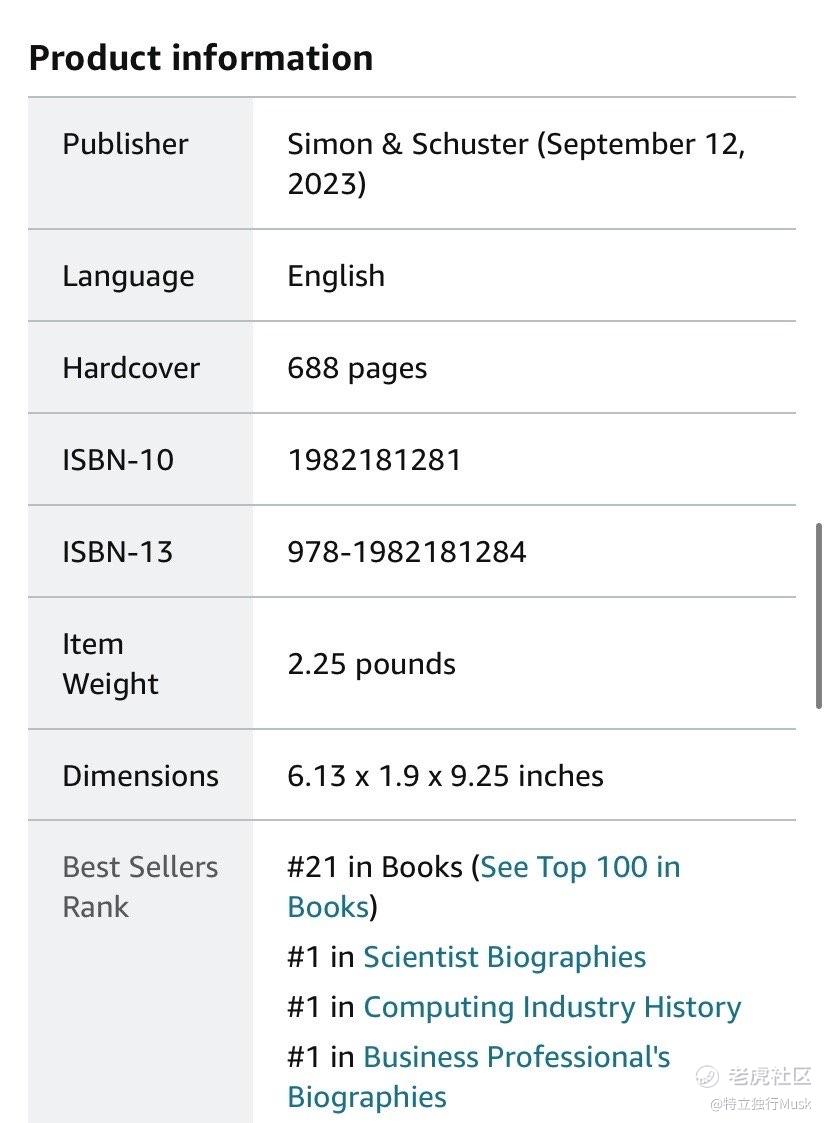
Task: Click the 2.25 pounds weight value
Action: (371, 664)
